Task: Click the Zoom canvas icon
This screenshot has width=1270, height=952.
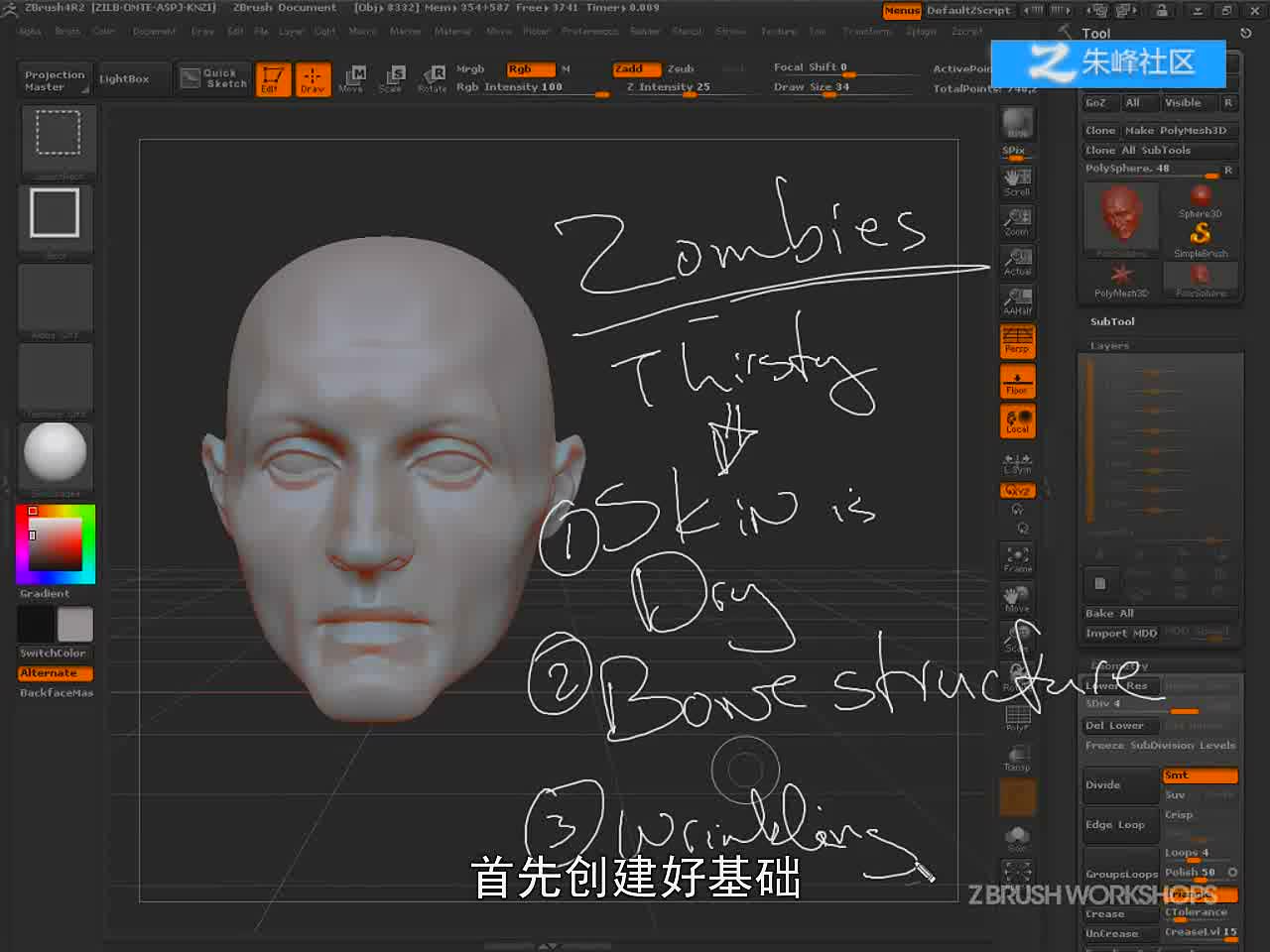Action: point(1017,221)
